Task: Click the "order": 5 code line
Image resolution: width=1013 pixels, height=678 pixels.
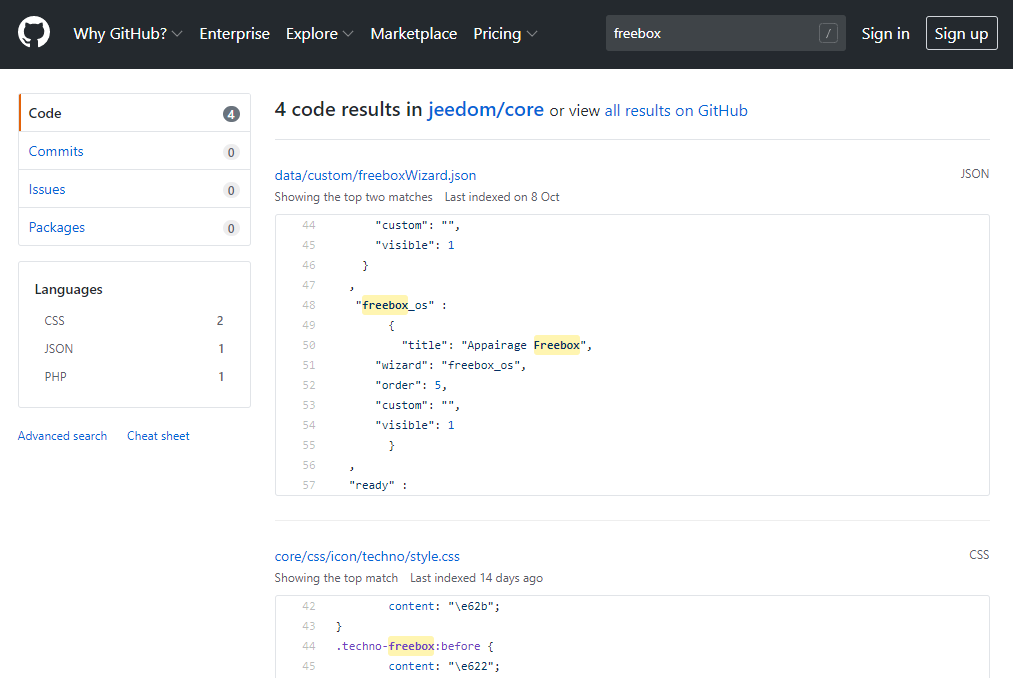Action: coord(411,385)
